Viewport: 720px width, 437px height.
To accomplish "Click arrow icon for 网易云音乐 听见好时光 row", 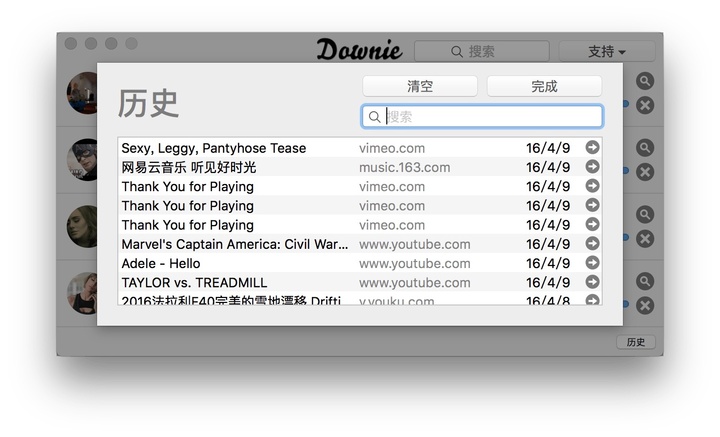I will (x=592, y=167).
